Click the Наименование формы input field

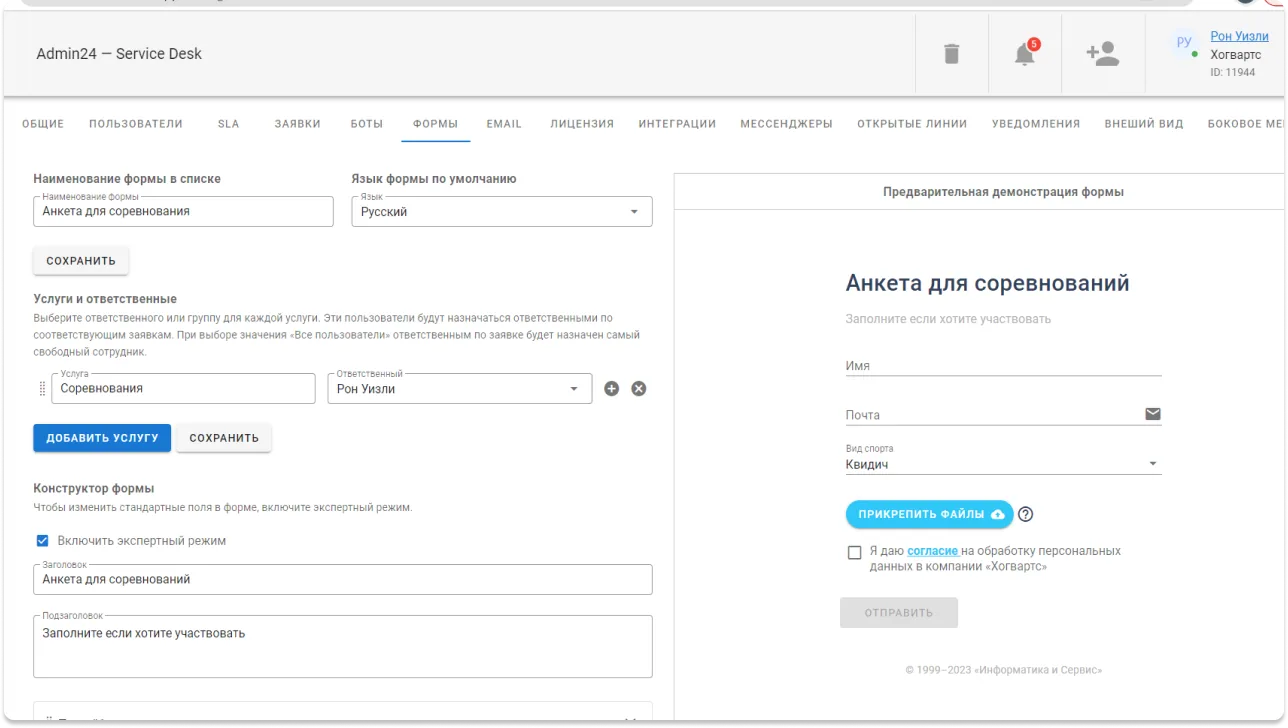click(183, 212)
